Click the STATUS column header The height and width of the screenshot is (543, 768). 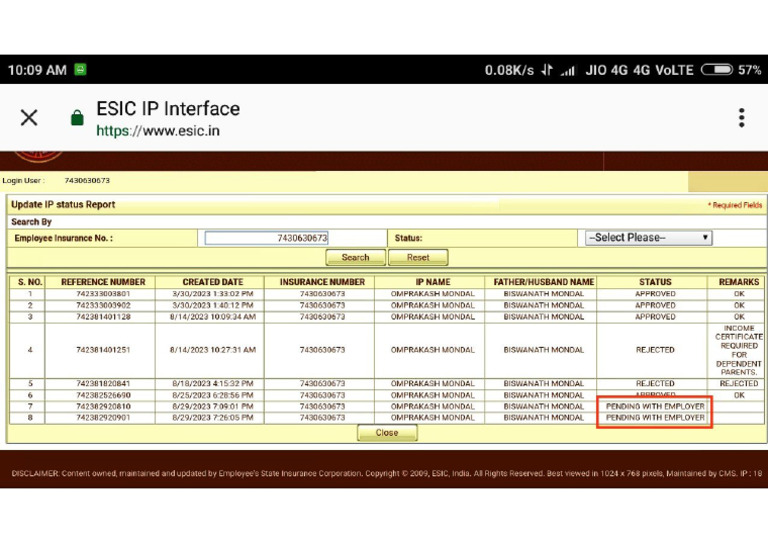coord(655,282)
